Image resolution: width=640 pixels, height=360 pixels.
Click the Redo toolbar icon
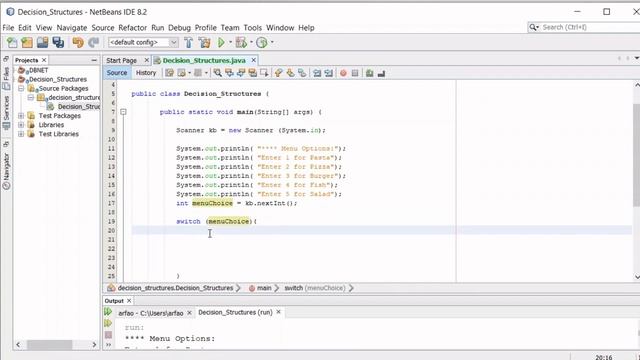coord(94,42)
